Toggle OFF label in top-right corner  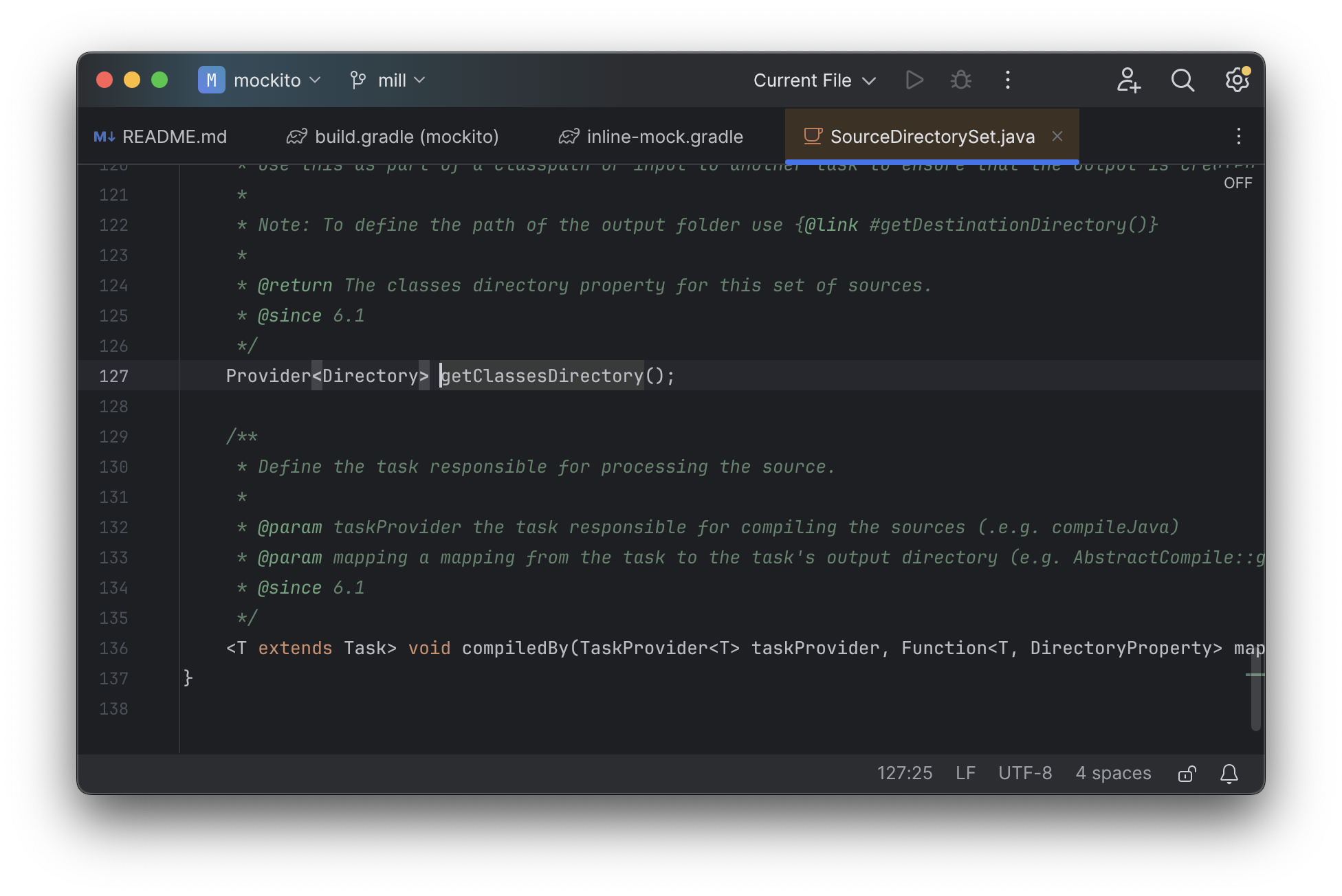[x=1238, y=182]
